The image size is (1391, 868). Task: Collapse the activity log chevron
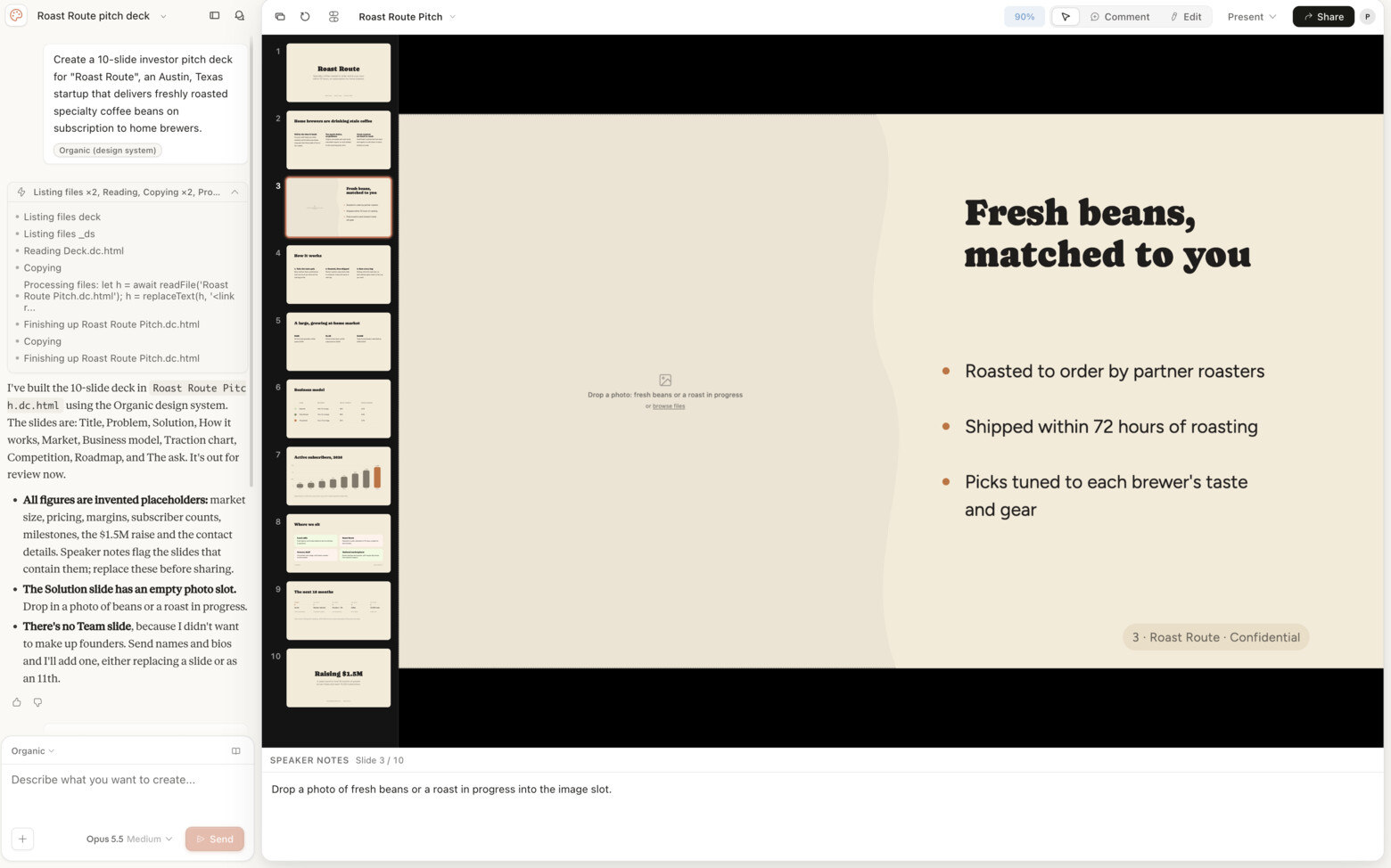point(235,192)
